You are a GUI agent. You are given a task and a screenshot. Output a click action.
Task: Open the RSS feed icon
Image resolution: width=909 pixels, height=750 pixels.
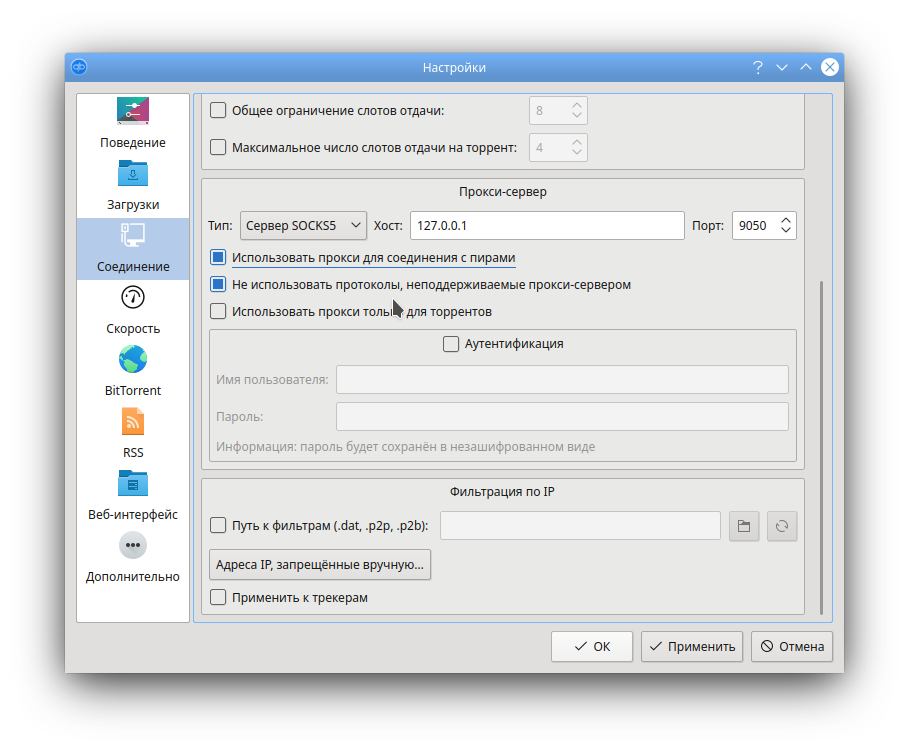click(x=133, y=421)
